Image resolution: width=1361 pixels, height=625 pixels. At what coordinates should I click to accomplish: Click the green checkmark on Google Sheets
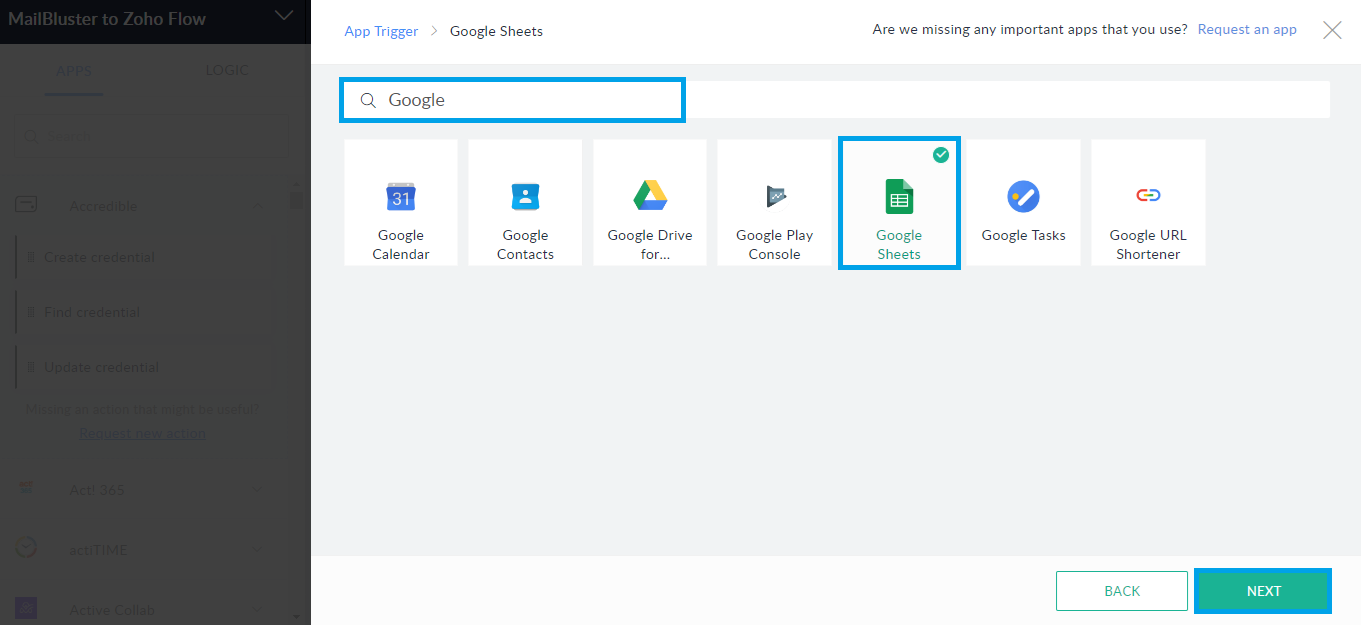point(940,155)
